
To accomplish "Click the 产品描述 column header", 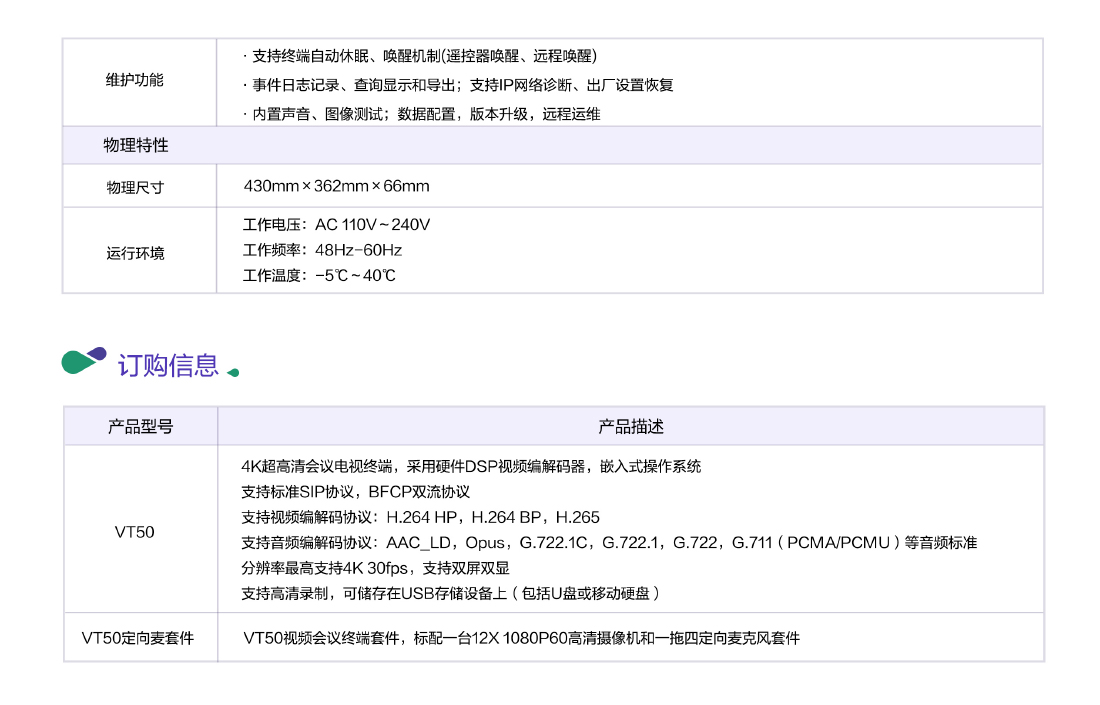I will pos(629,425).
